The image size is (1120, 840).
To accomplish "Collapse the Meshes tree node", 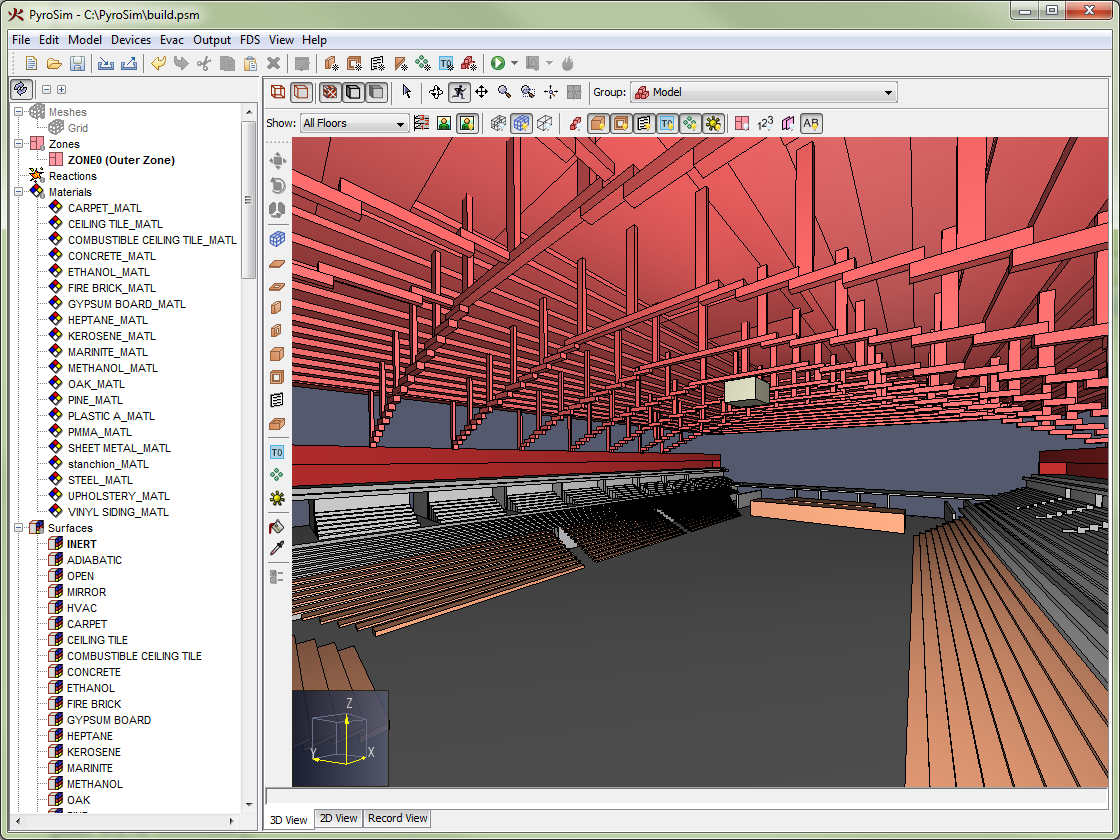I will 19,111.
